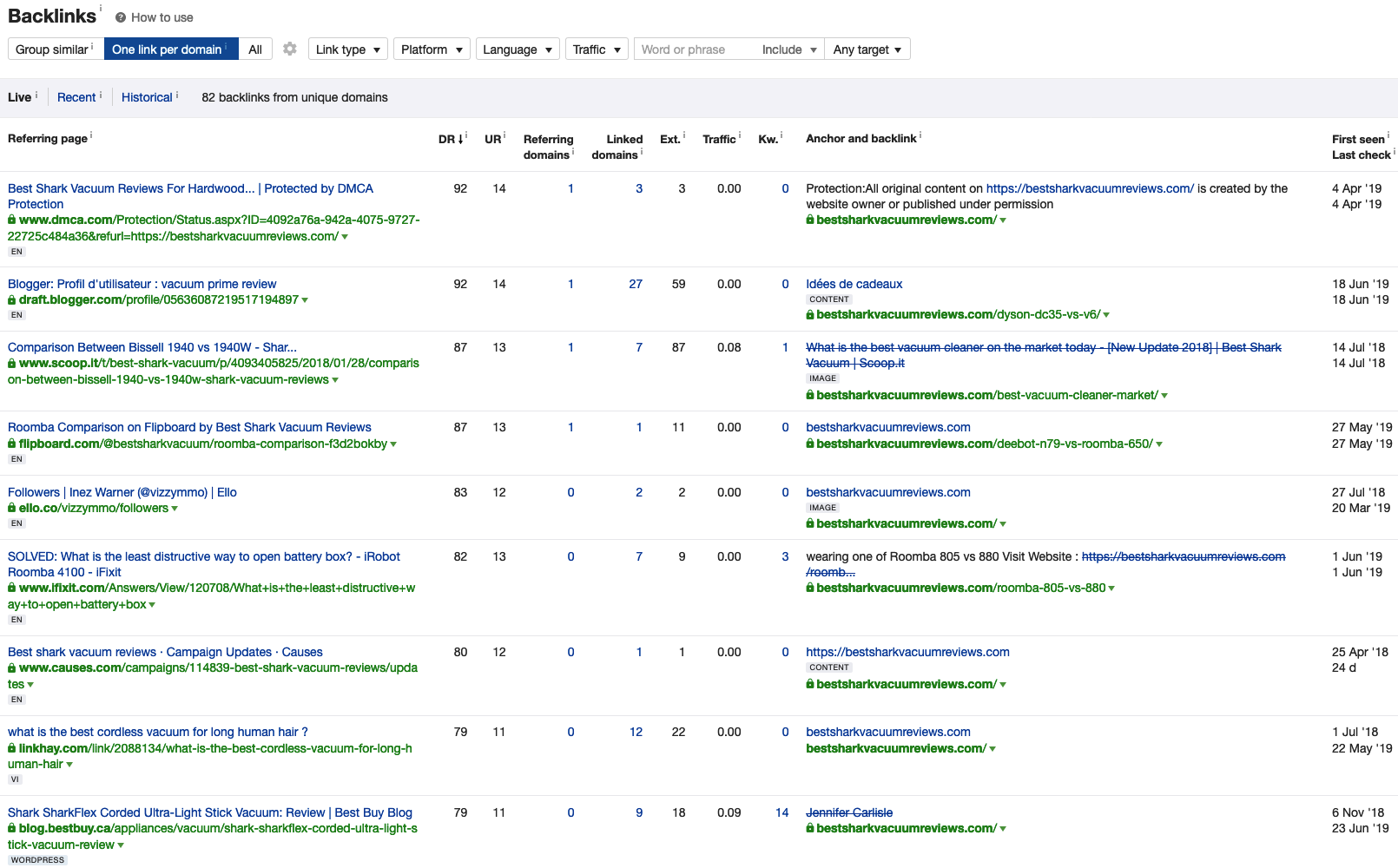Click the lock icon beside flipboard.com URL
The width and height of the screenshot is (1398, 868).
(12, 444)
